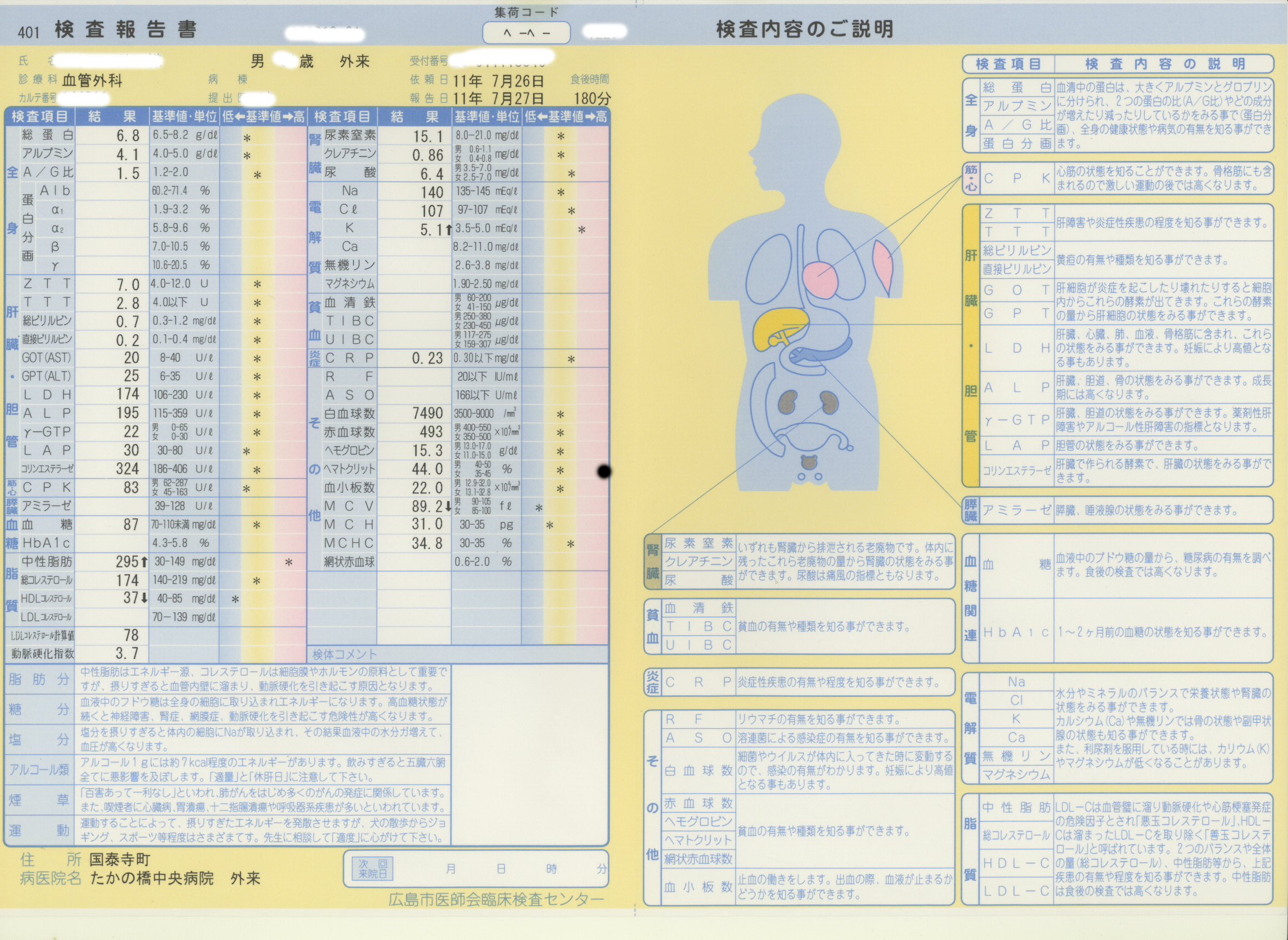Screen dimensions: 1288x940
Task: Click the 中性脂肪 asterisk in high range
Action: [289, 563]
